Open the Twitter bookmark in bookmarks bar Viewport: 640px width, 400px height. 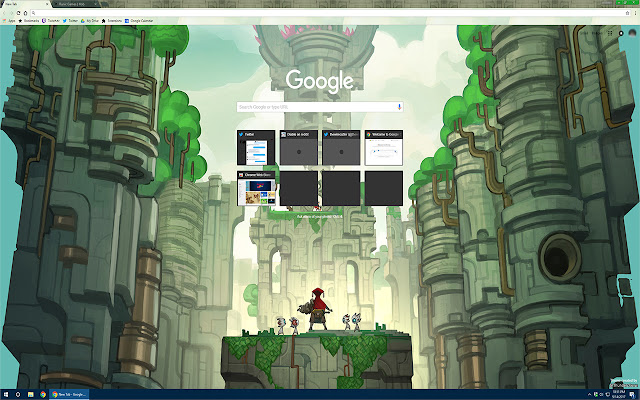point(70,20)
